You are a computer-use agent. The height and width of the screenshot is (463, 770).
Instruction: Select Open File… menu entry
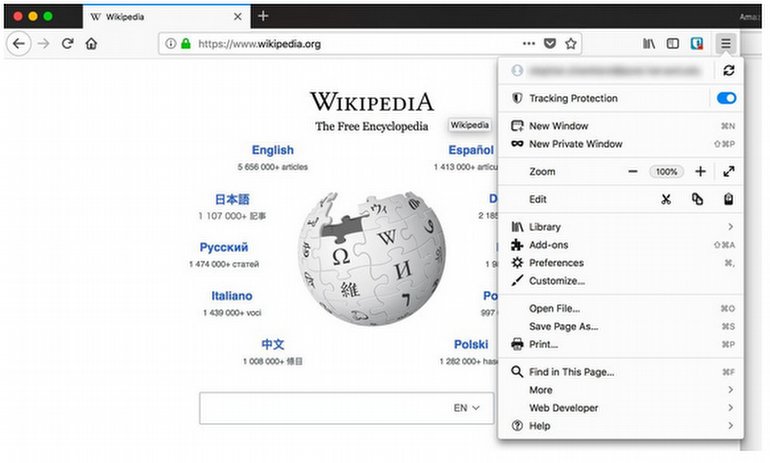tap(621, 308)
